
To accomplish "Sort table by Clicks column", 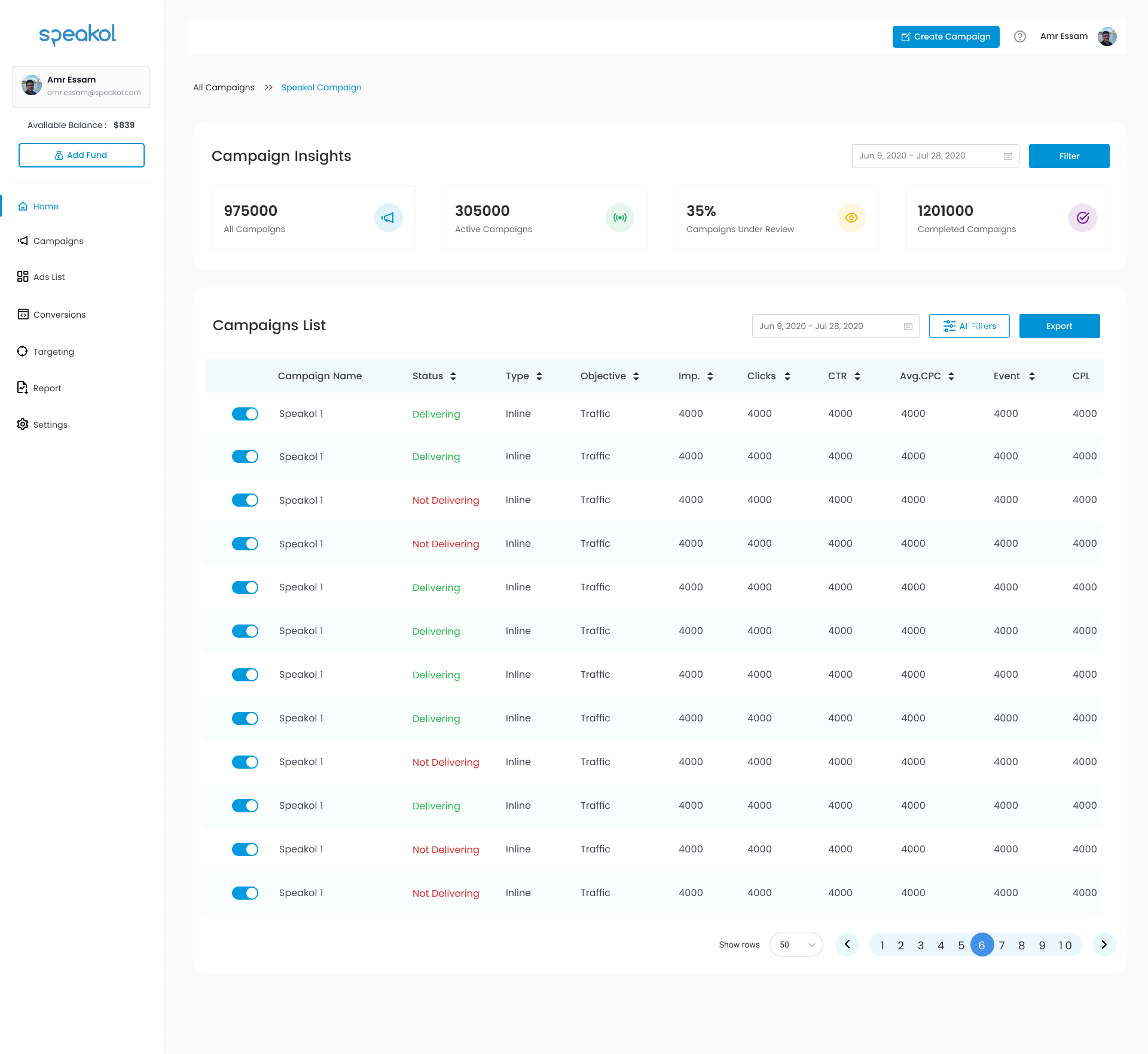I will [x=787, y=376].
